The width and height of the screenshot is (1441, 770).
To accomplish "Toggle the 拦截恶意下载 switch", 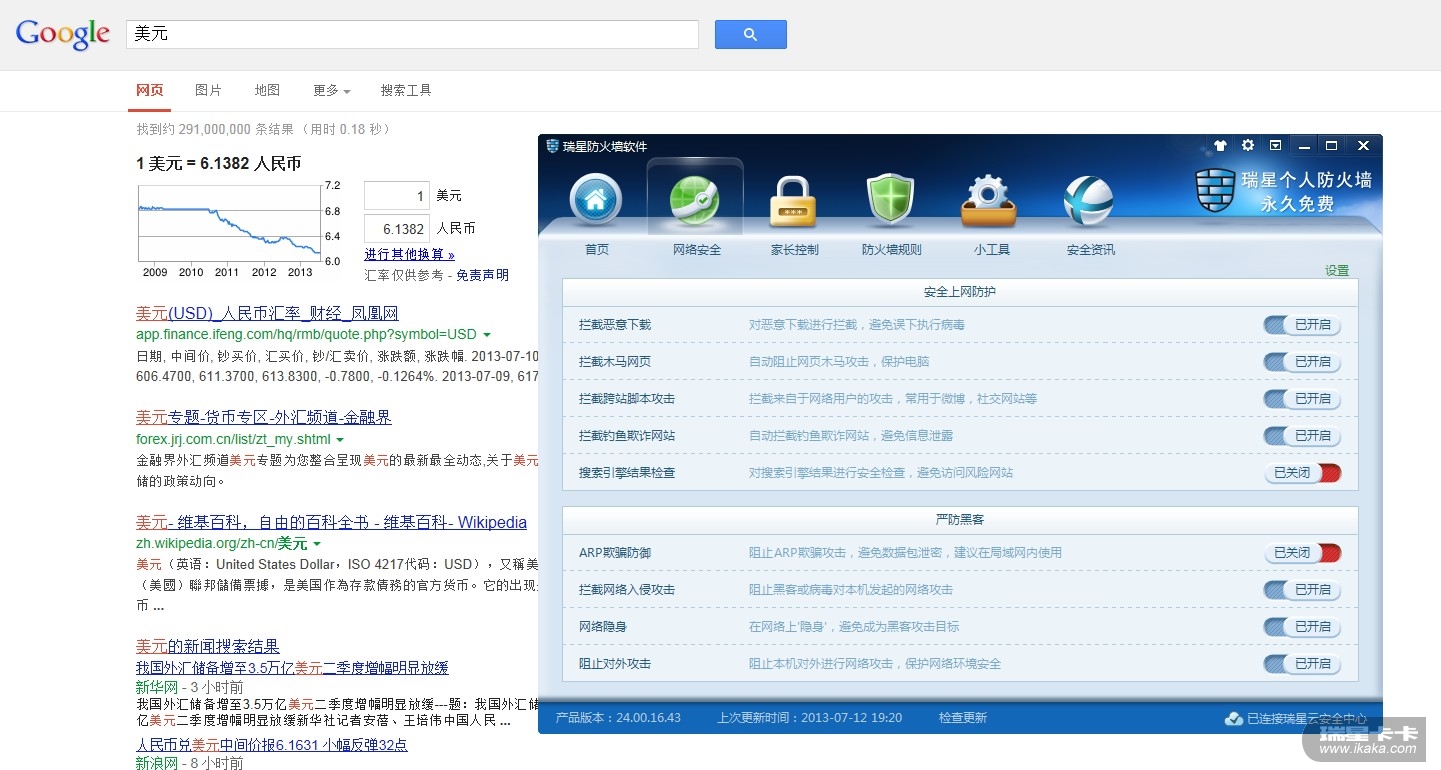I will [1302, 325].
